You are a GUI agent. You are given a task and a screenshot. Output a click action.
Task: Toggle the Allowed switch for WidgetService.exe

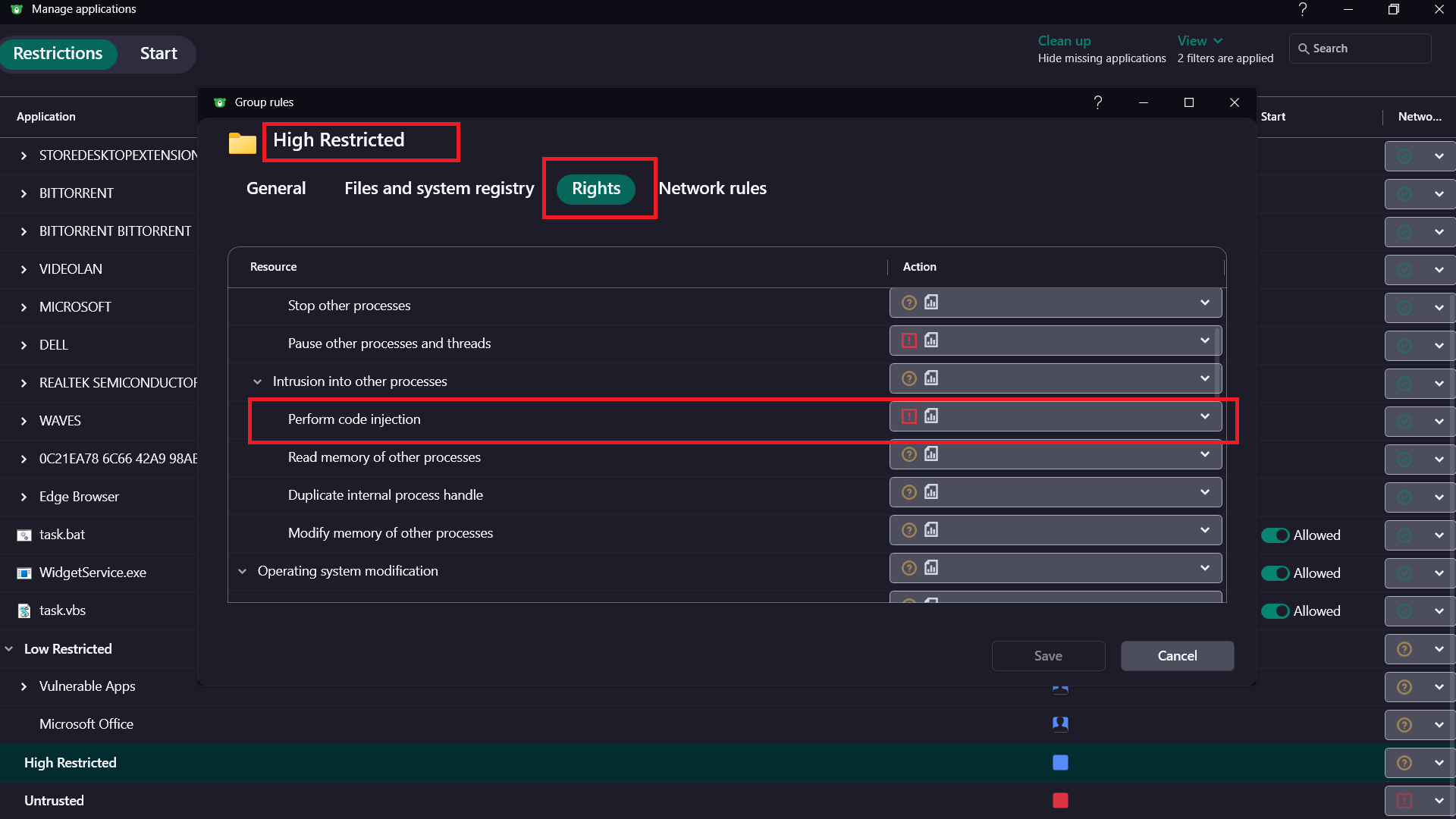tap(1275, 573)
